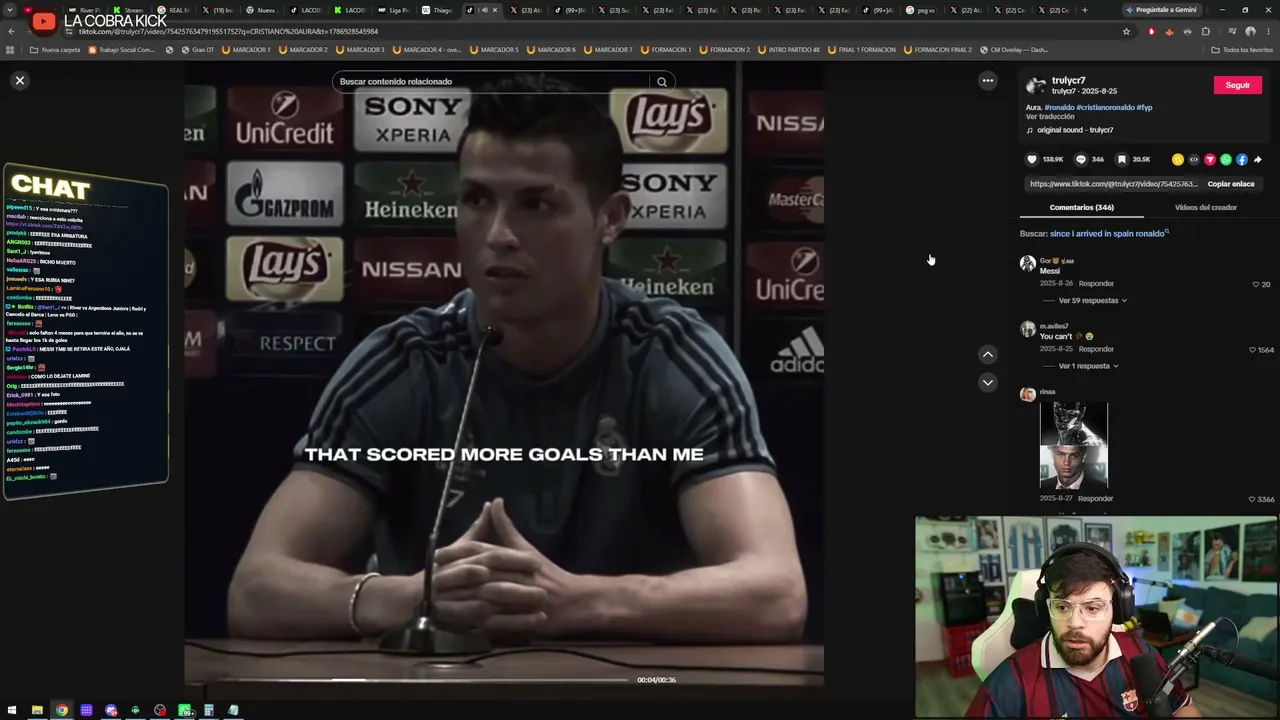Image resolution: width=1280 pixels, height=720 pixels.
Task: Open #ronaldo hashtag link
Action: (x=1060, y=107)
